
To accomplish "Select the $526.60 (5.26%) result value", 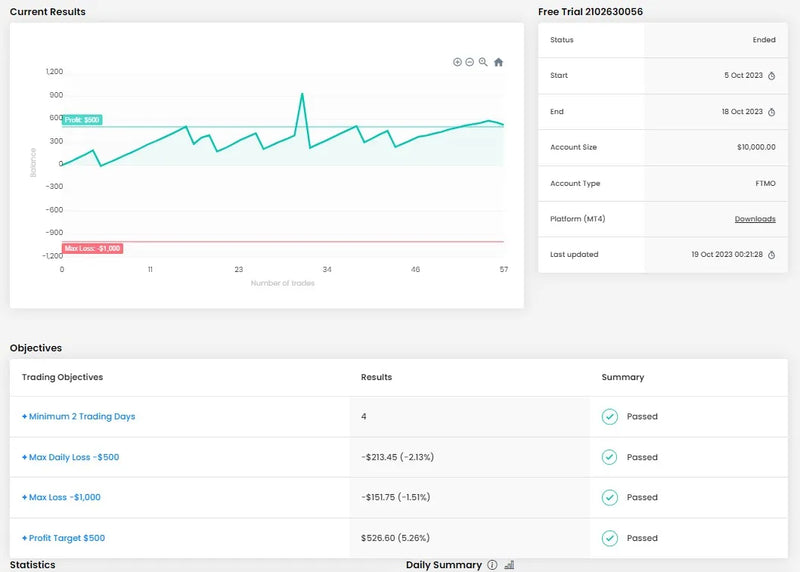I will pyautogui.click(x=395, y=538).
